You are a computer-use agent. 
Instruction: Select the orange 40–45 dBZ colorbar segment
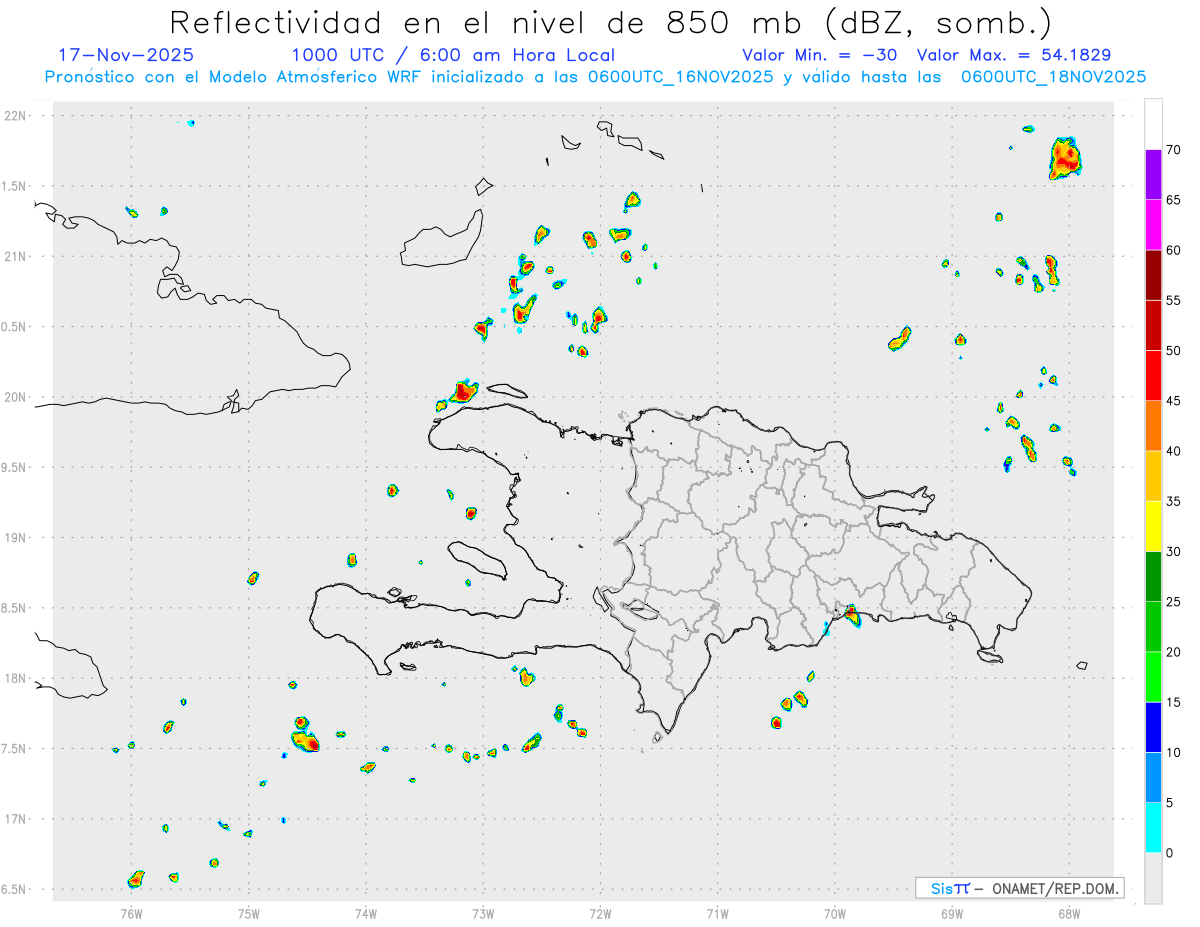1153,426
